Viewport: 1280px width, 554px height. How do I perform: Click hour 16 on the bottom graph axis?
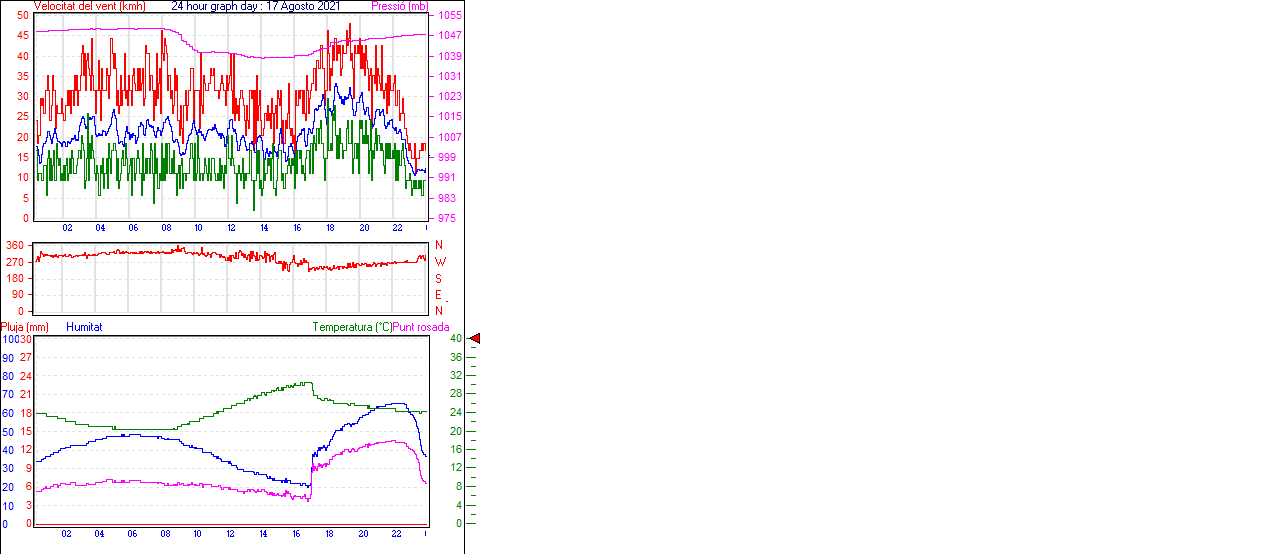(297, 534)
